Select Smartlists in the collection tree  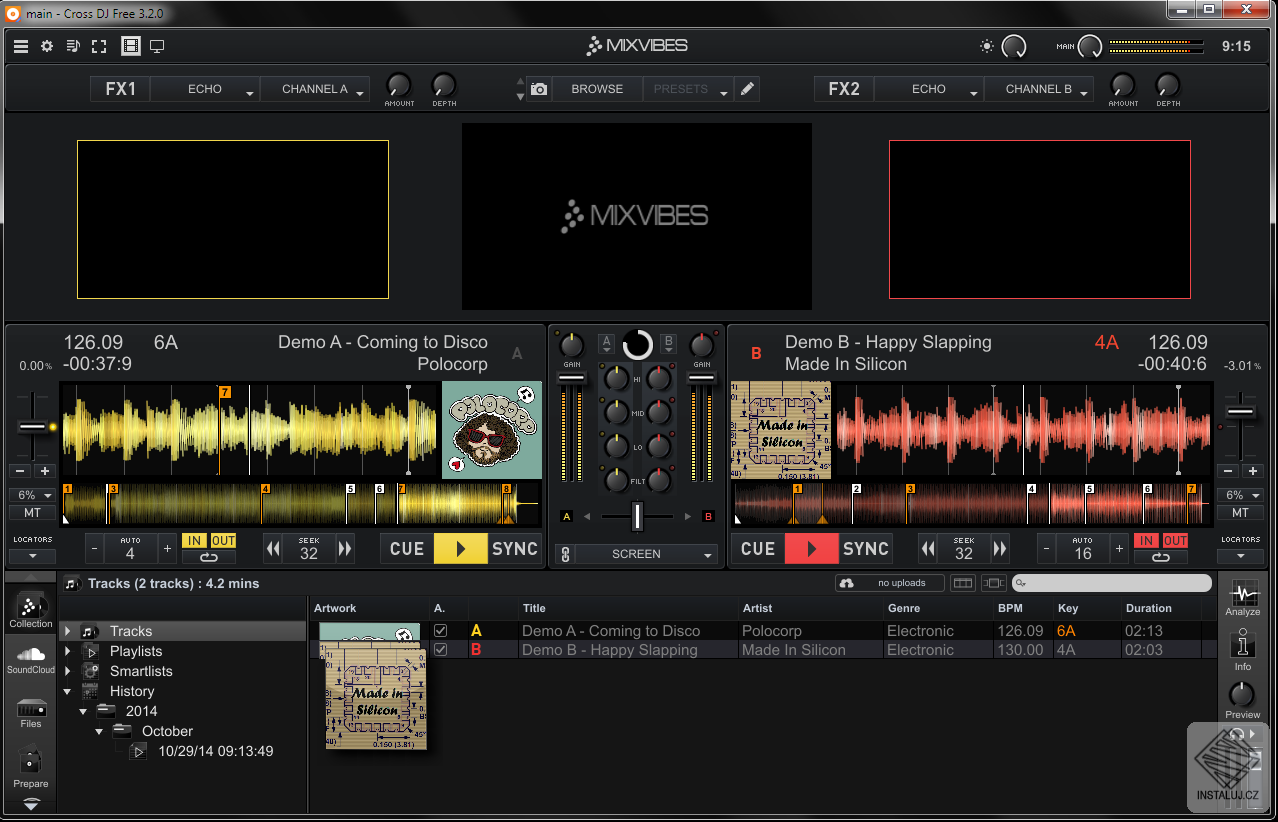point(141,671)
